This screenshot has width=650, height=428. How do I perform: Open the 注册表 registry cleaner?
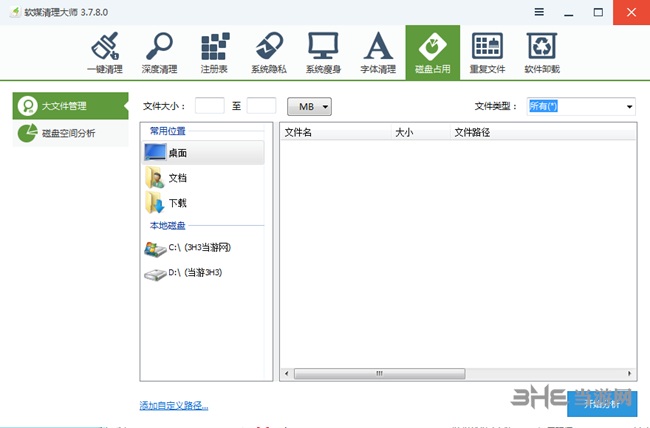coord(214,53)
